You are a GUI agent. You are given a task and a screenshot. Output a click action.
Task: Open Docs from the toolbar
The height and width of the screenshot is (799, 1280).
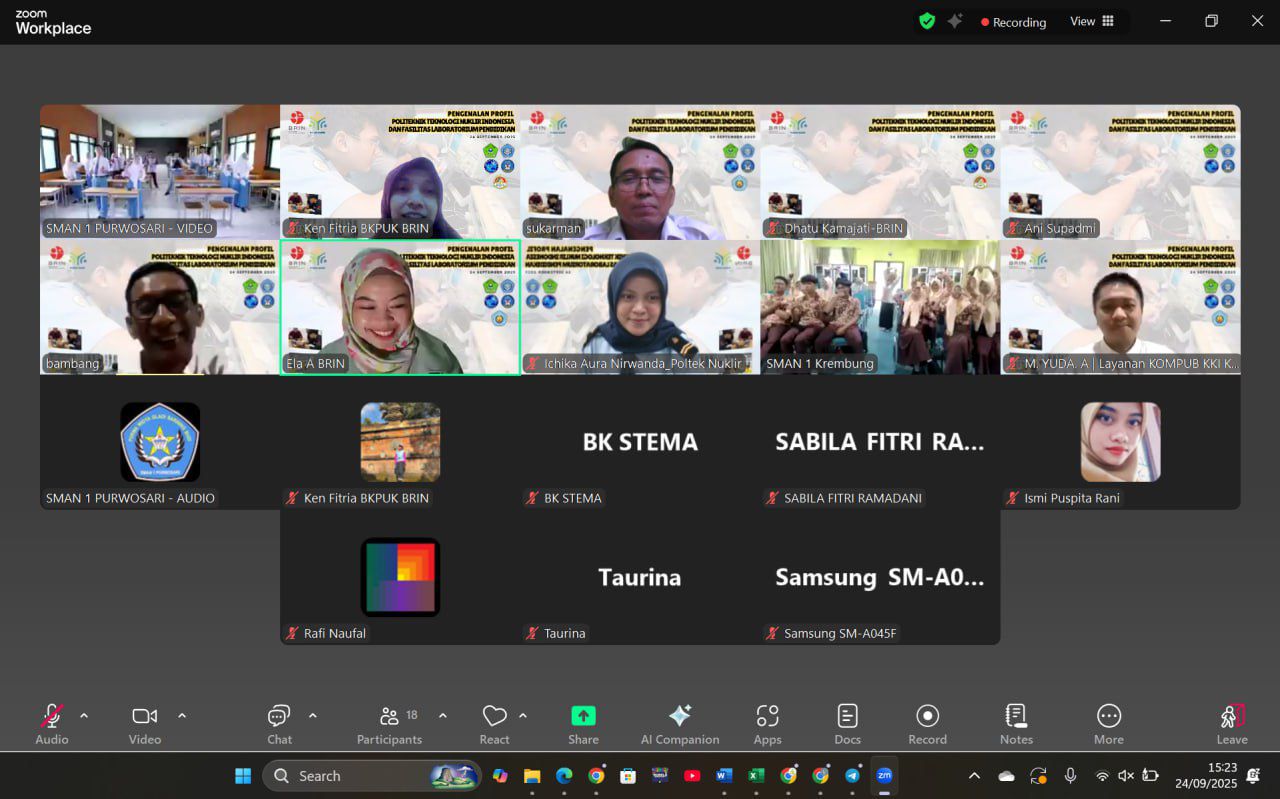(x=847, y=715)
